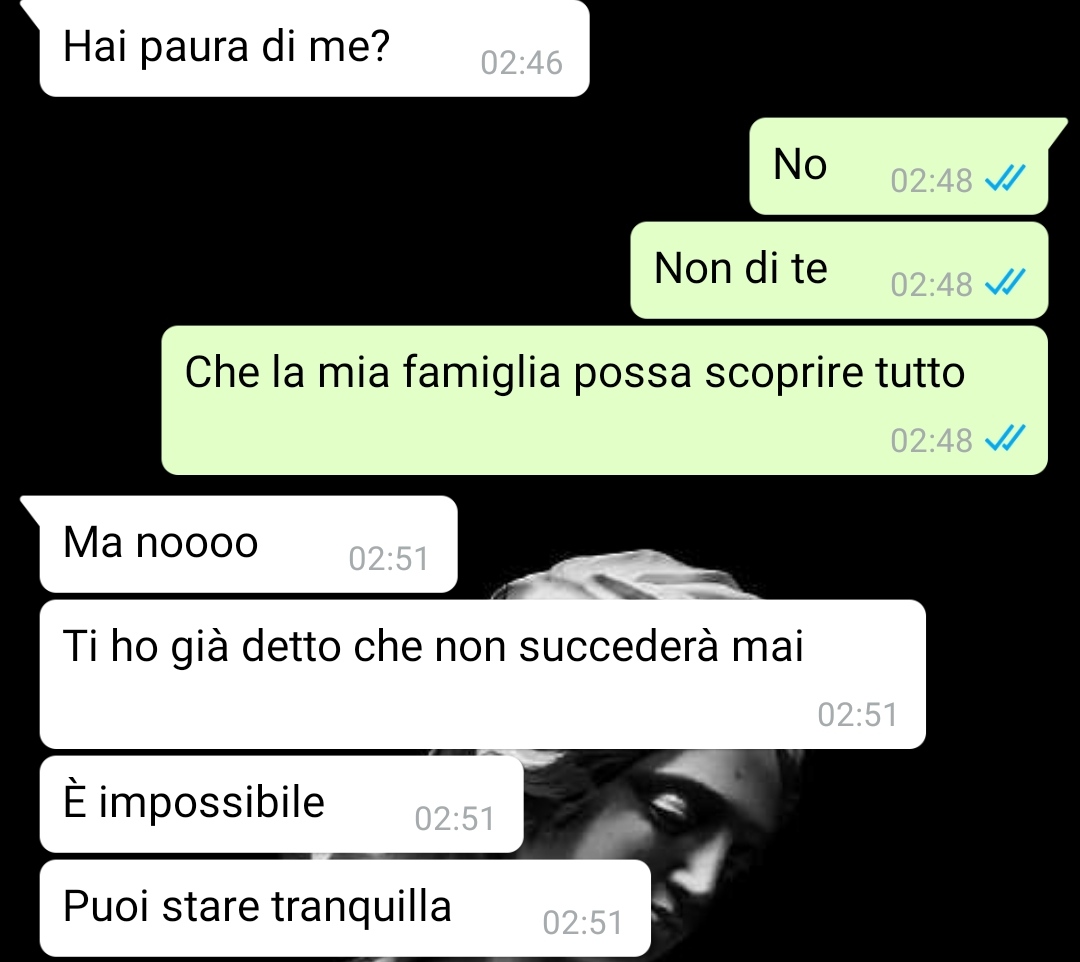Tap the 'Hai paura di me?' message
Screen dimensions: 1080x962
coord(314,48)
